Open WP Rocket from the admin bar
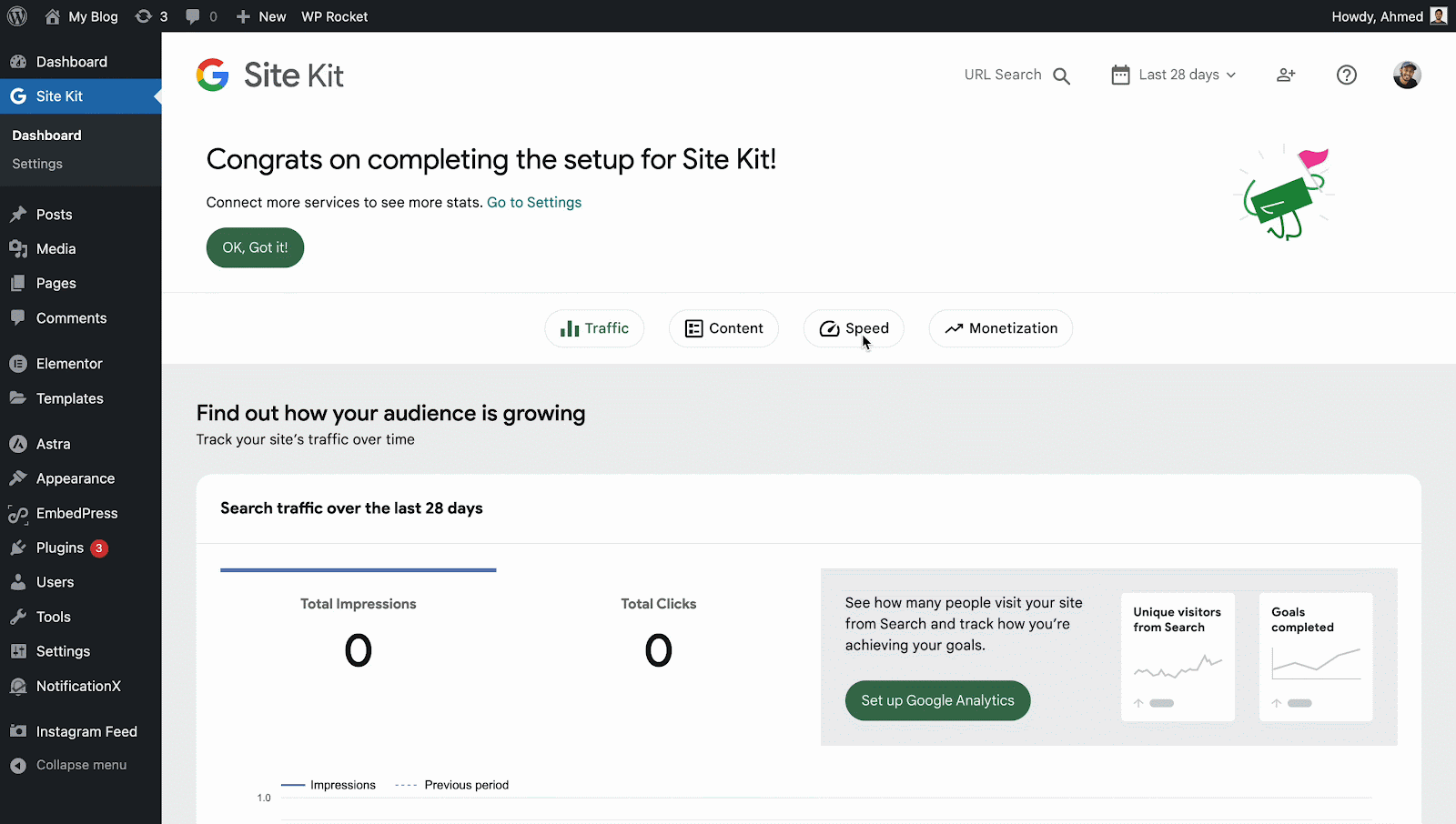 [x=334, y=16]
